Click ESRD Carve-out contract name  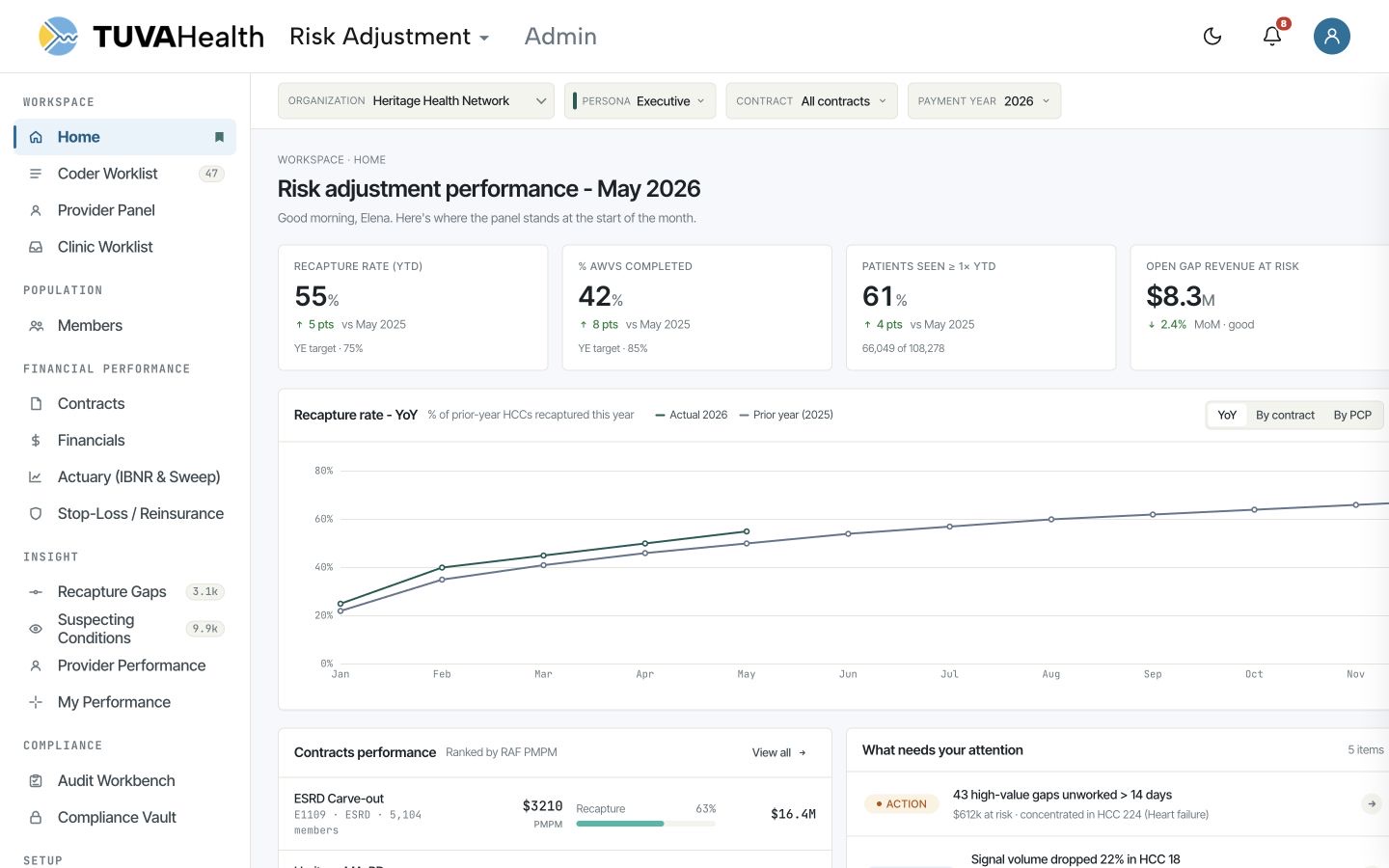pos(339,799)
